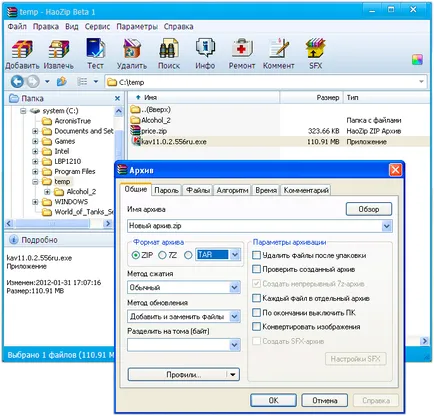
Task: Open the Правка menu
Action: point(46,27)
